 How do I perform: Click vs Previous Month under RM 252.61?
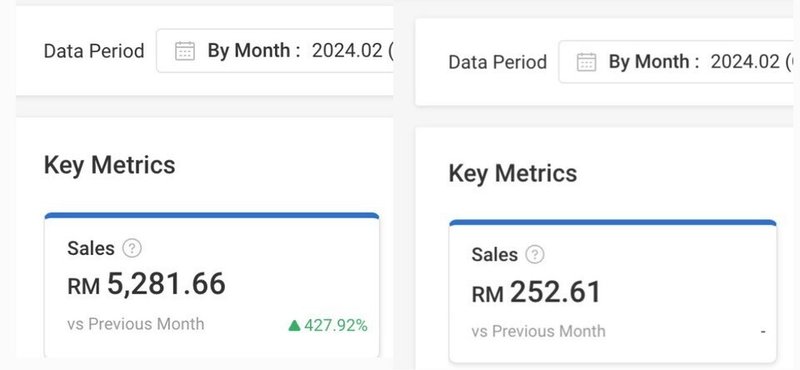pyautogui.click(x=538, y=331)
